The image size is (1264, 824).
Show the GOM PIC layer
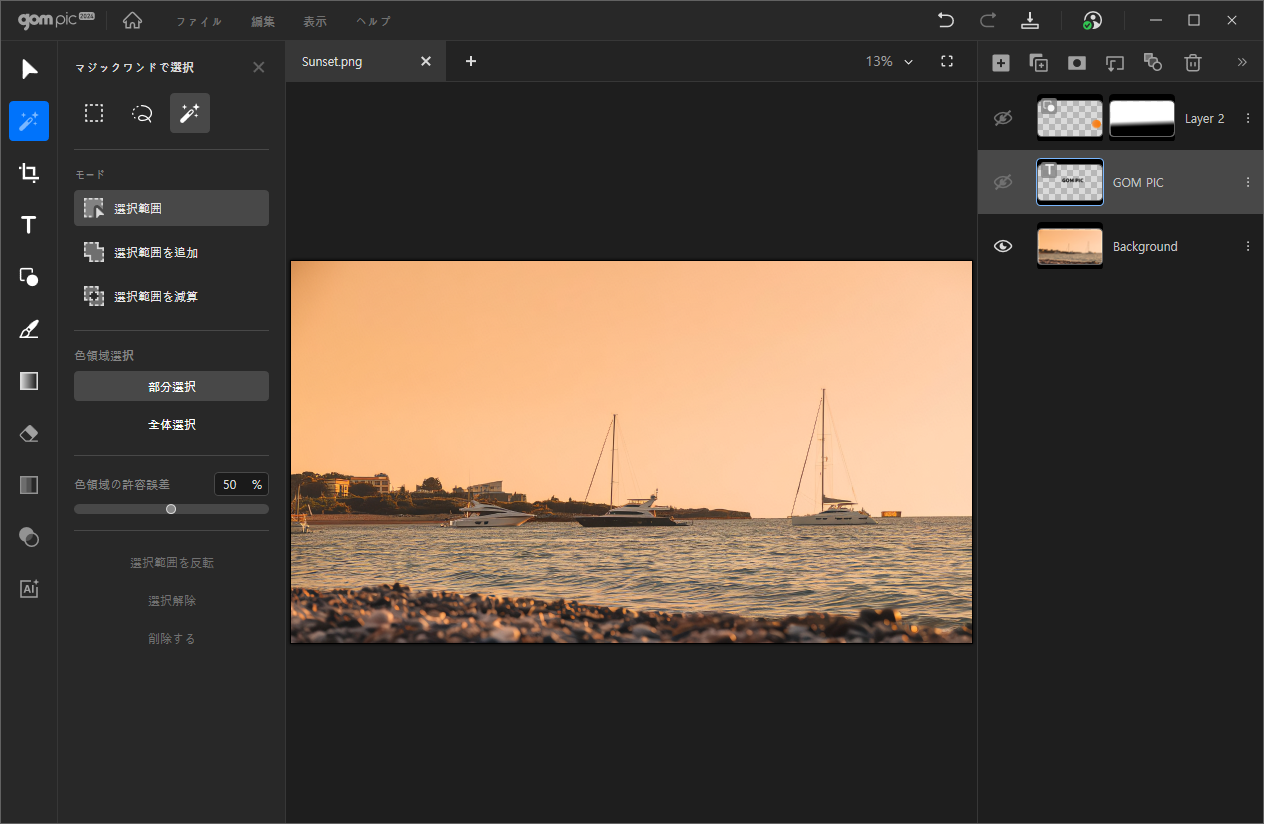[1003, 182]
